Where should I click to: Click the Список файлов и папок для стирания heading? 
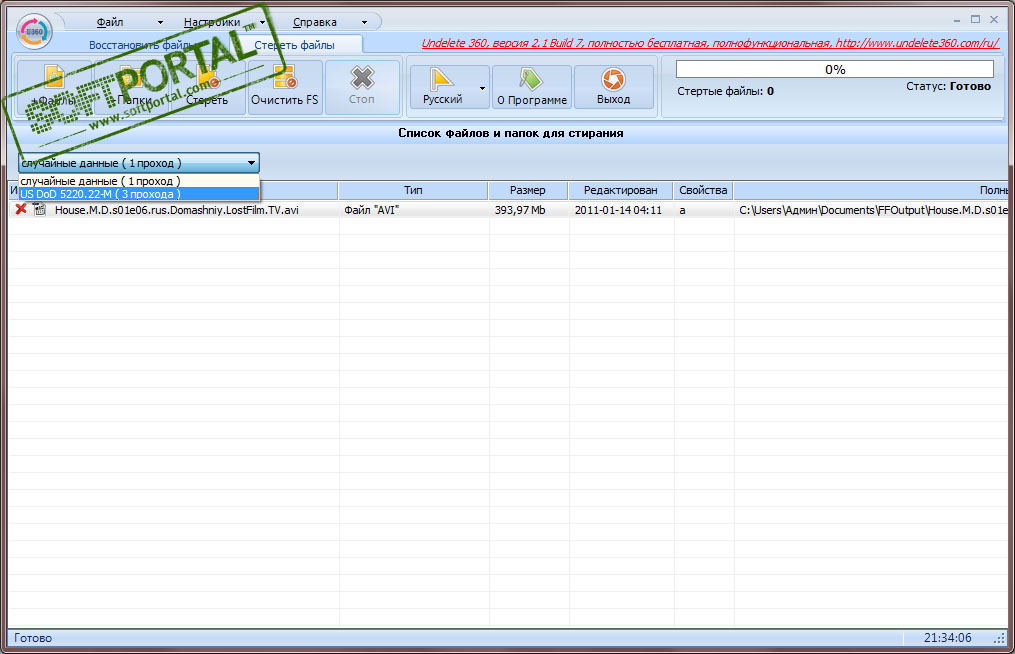[x=511, y=133]
